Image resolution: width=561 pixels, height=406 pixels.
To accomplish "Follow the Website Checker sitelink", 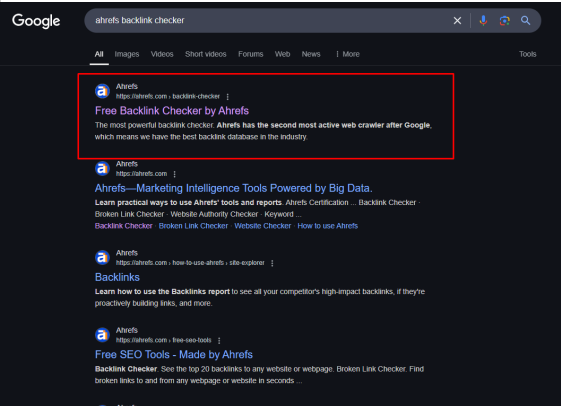I will [x=263, y=226].
